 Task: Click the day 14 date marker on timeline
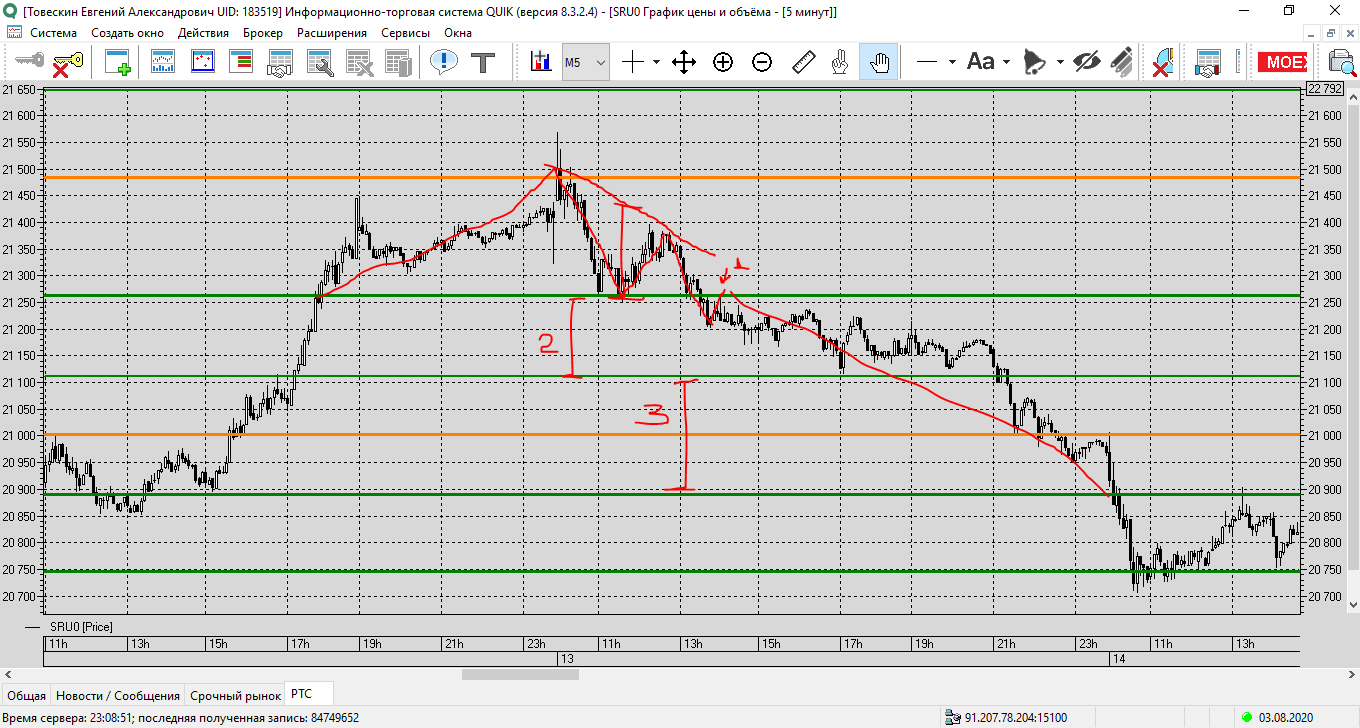click(1119, 659)
